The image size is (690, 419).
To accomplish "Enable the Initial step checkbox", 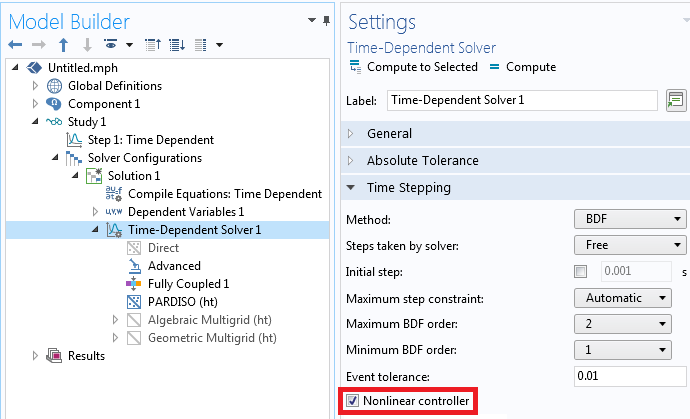I will pos(581,272).
